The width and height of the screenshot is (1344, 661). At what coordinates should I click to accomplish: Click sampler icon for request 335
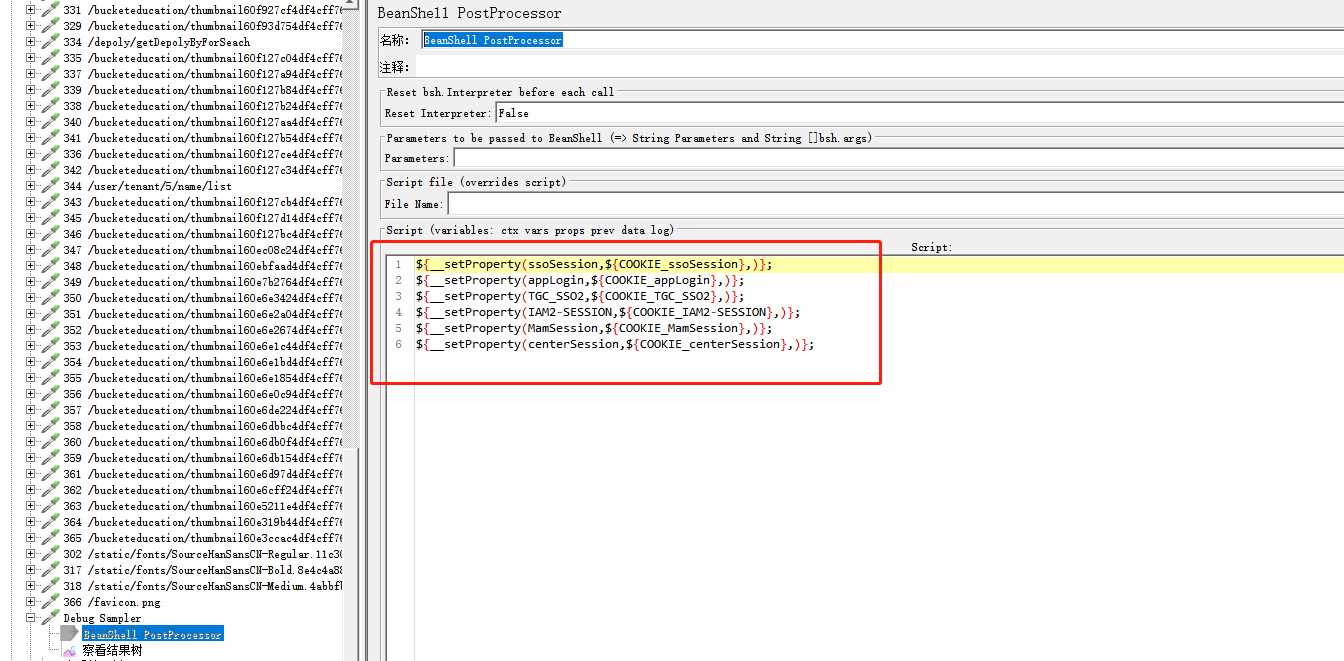[x=50, y=58]
